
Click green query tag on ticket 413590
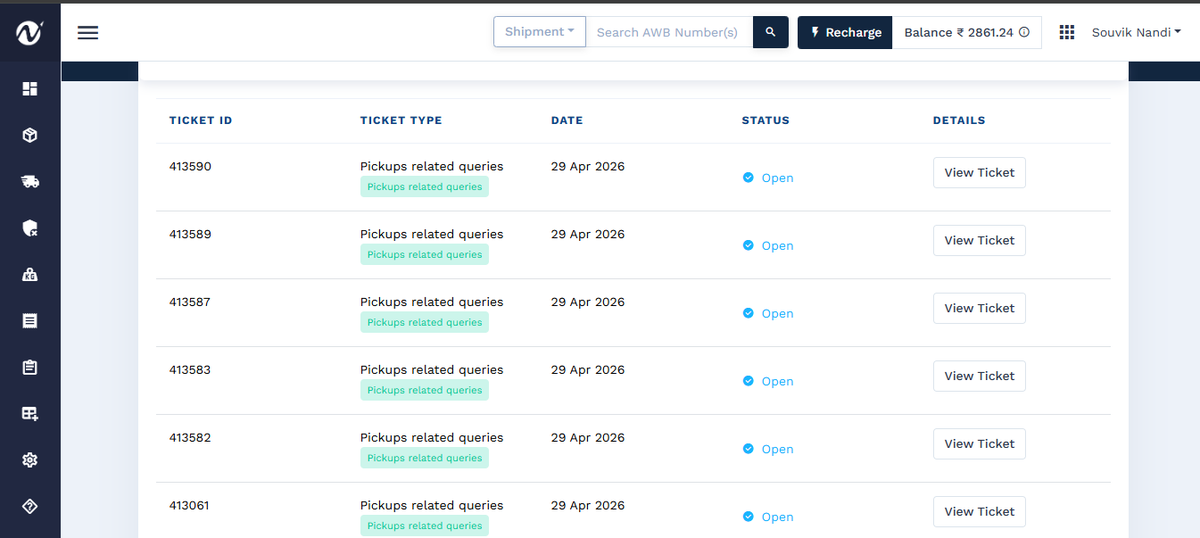(x=425, y=187)
